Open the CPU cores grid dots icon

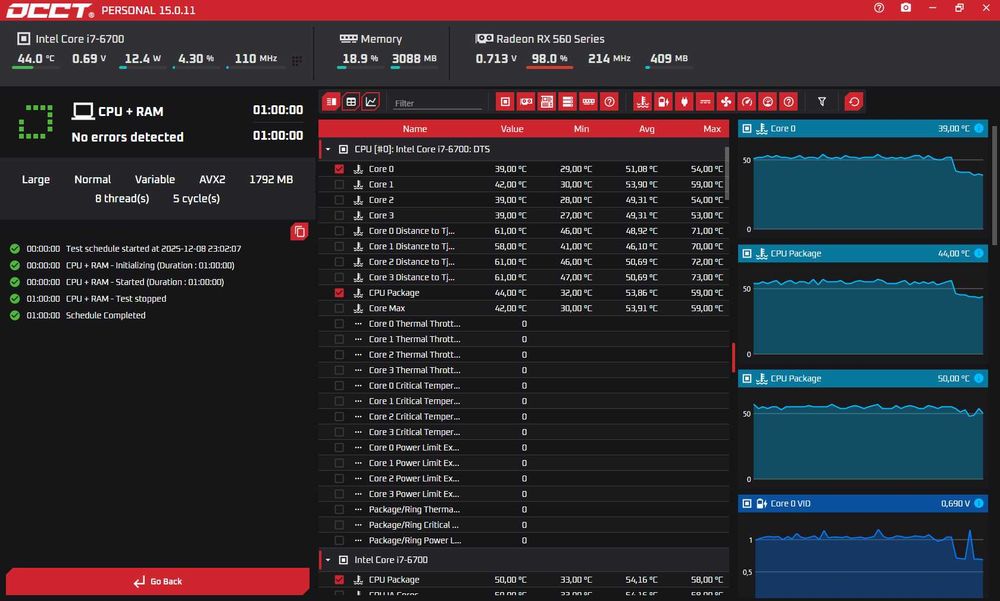coord(297,61)
